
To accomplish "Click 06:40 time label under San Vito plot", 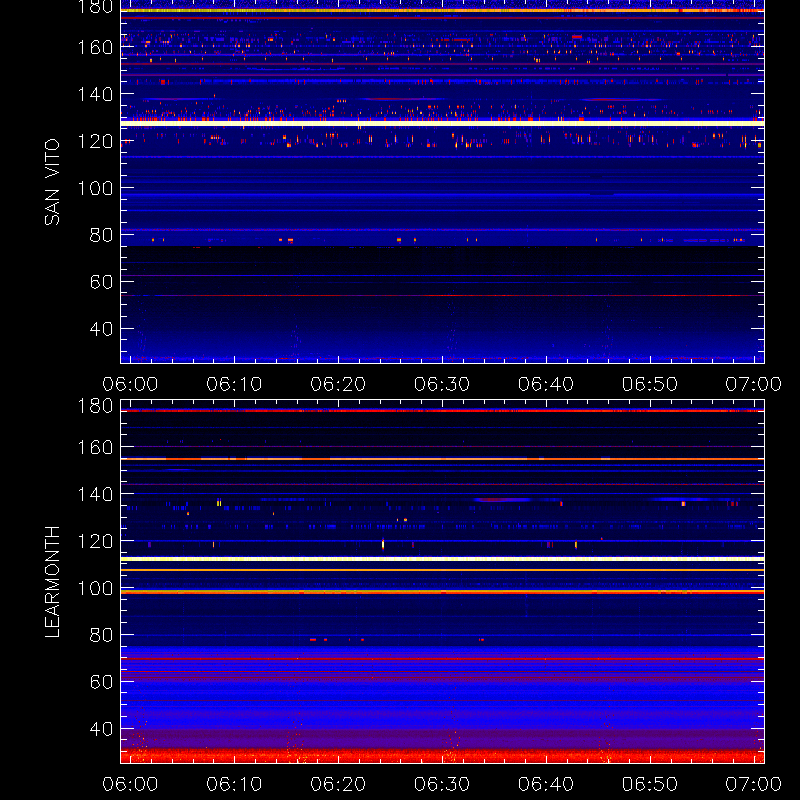I will click(x=546, y=384).
